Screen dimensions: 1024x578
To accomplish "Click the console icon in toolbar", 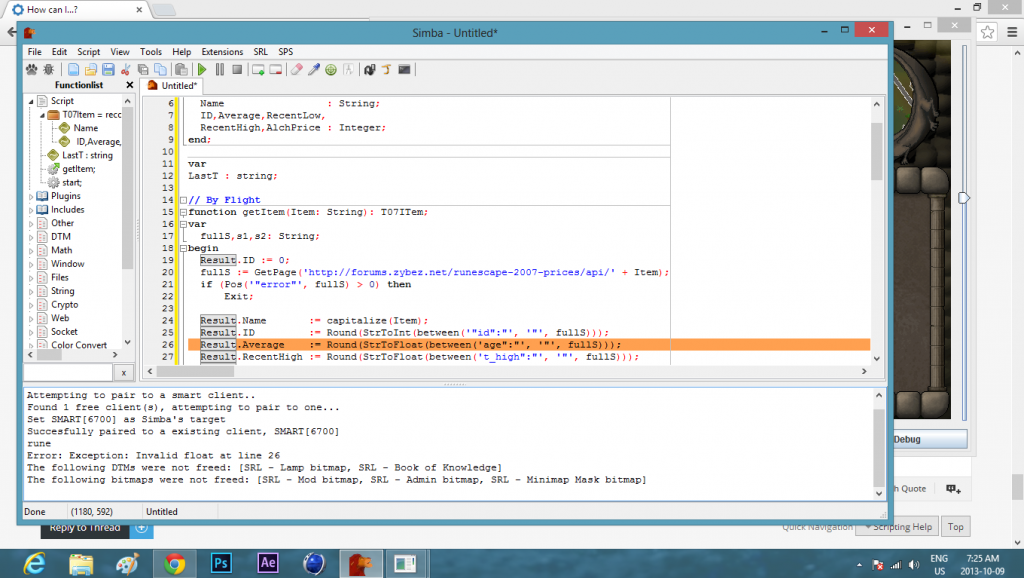I will coord(404,70).
